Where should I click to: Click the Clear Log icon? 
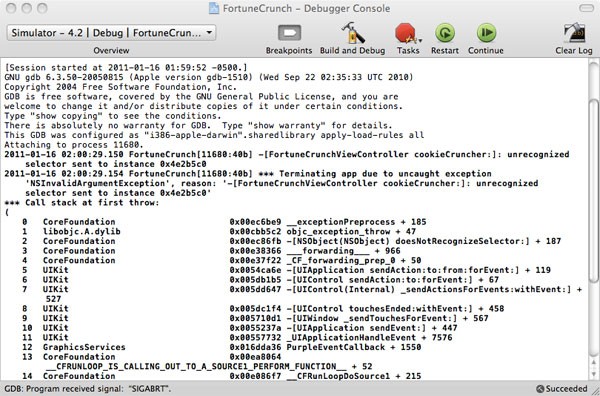[x=574, y=34]
